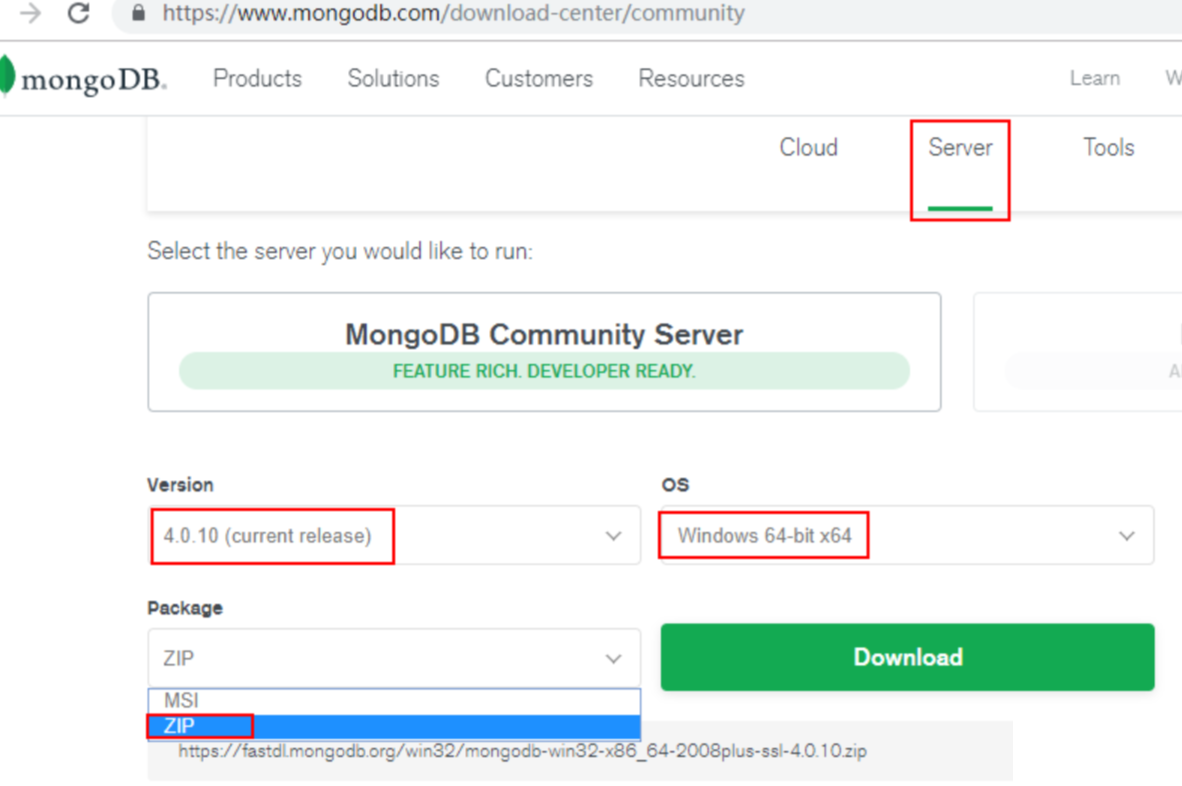This screenshot has height=786, width=1182.
Task: Open the Resources menu
Action: pos(691,79)
